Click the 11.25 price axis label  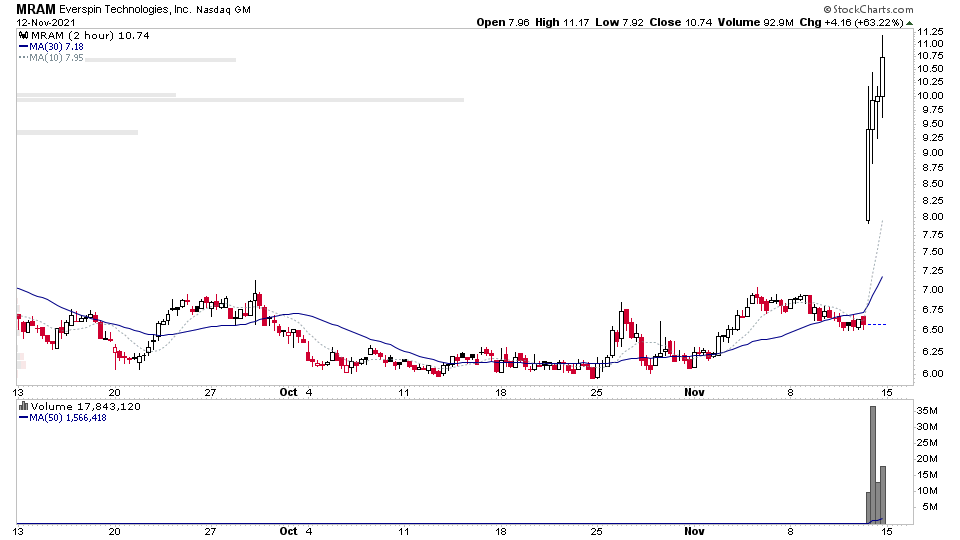[930, 32]
